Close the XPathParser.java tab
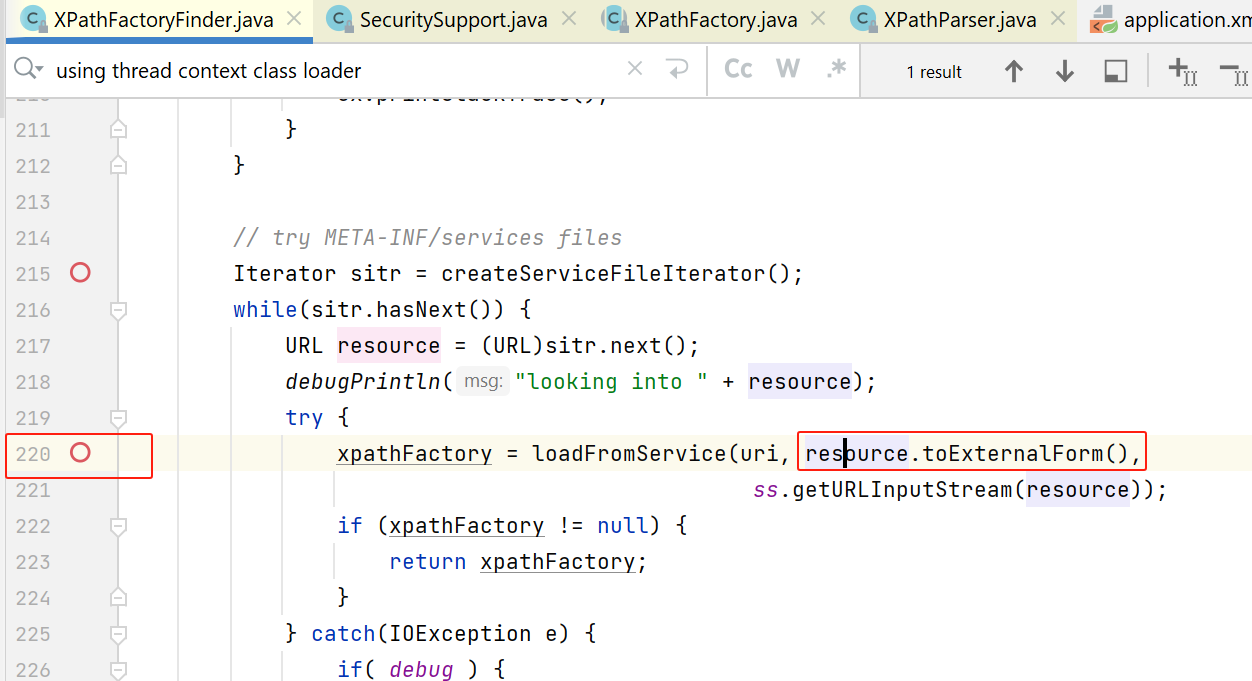 [1057, 19]
